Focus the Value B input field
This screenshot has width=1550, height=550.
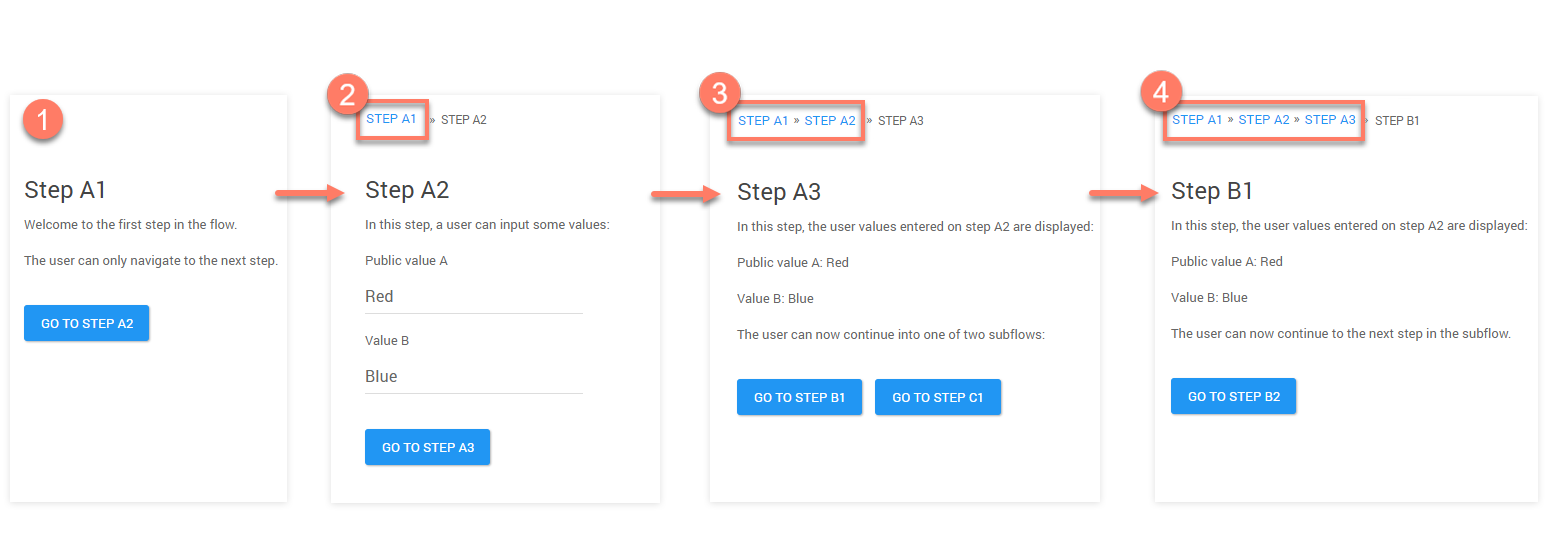pyautogui.click(x=473, y=377)
